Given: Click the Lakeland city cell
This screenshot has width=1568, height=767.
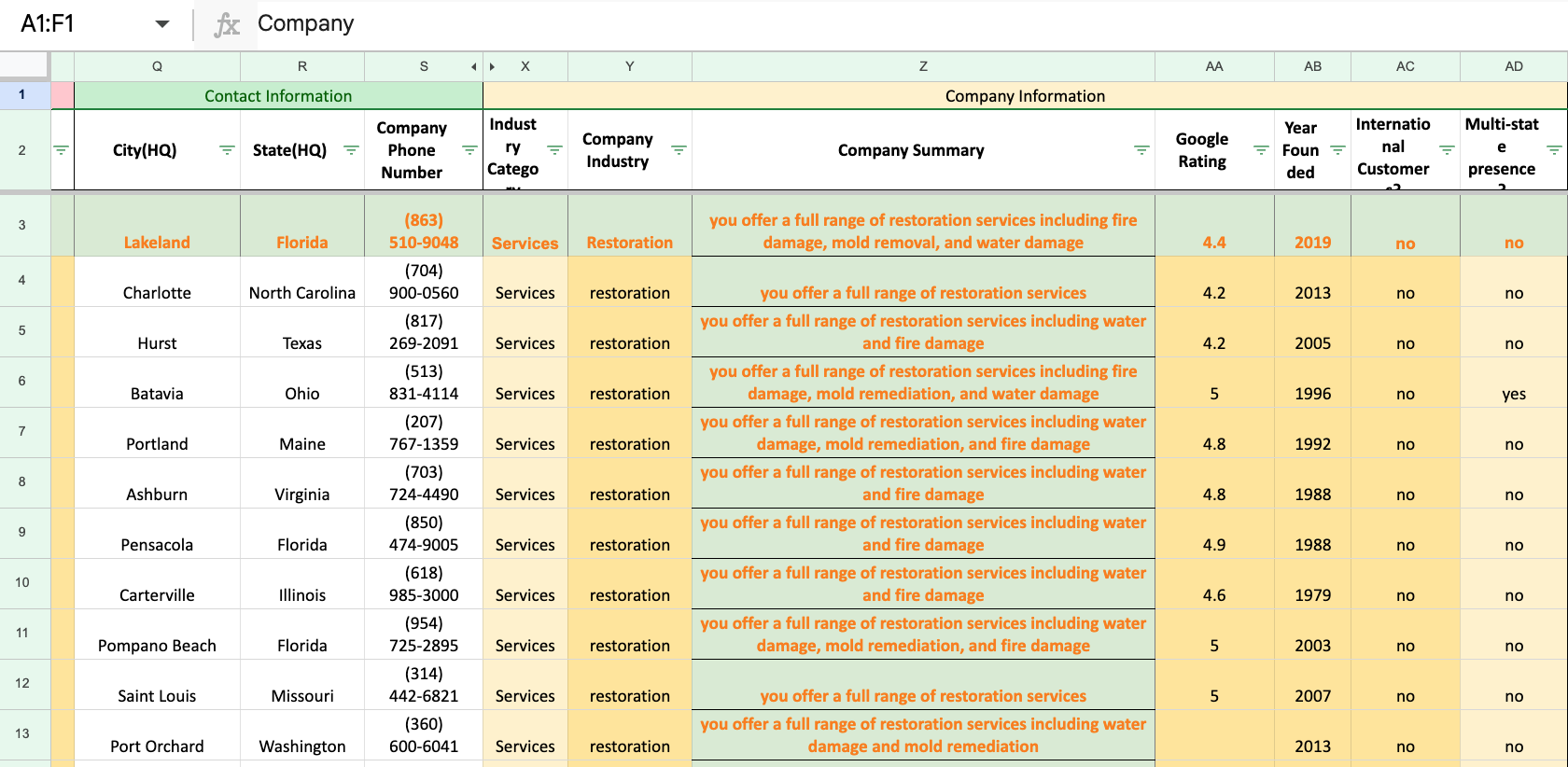Looking at the screenshot, I should coord(157,226).
